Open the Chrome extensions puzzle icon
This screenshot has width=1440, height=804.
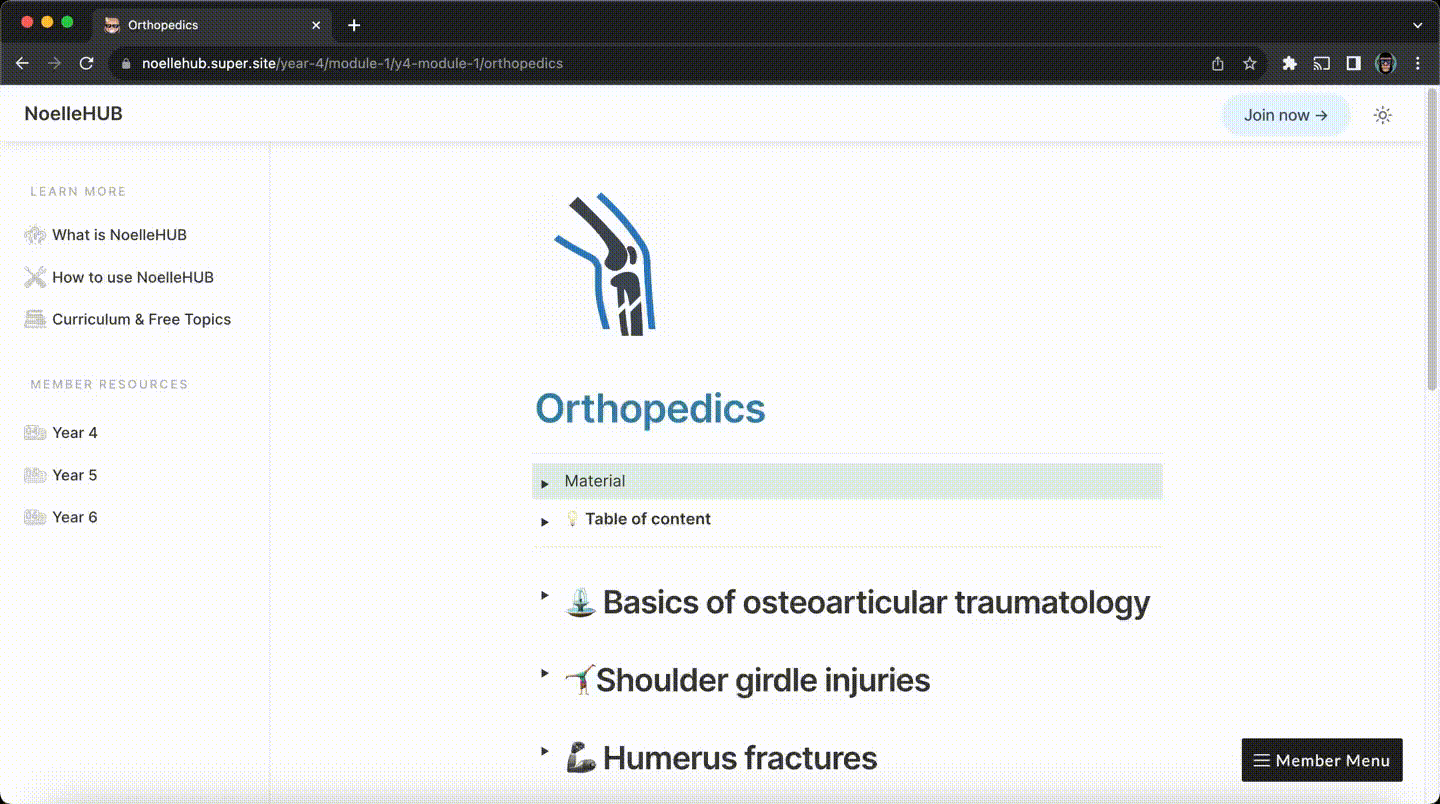[1289, 63]
